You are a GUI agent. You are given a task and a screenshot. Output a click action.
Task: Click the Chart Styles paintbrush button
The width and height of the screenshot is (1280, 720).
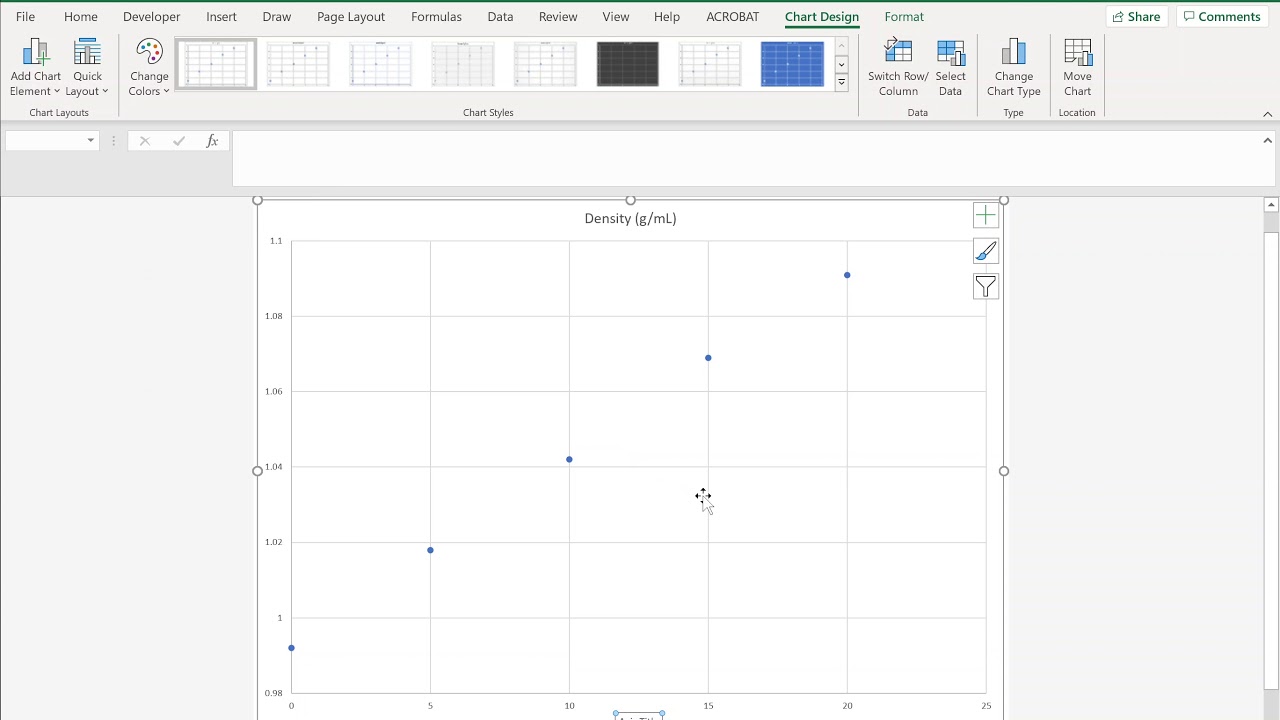click(x=985, y=251)
